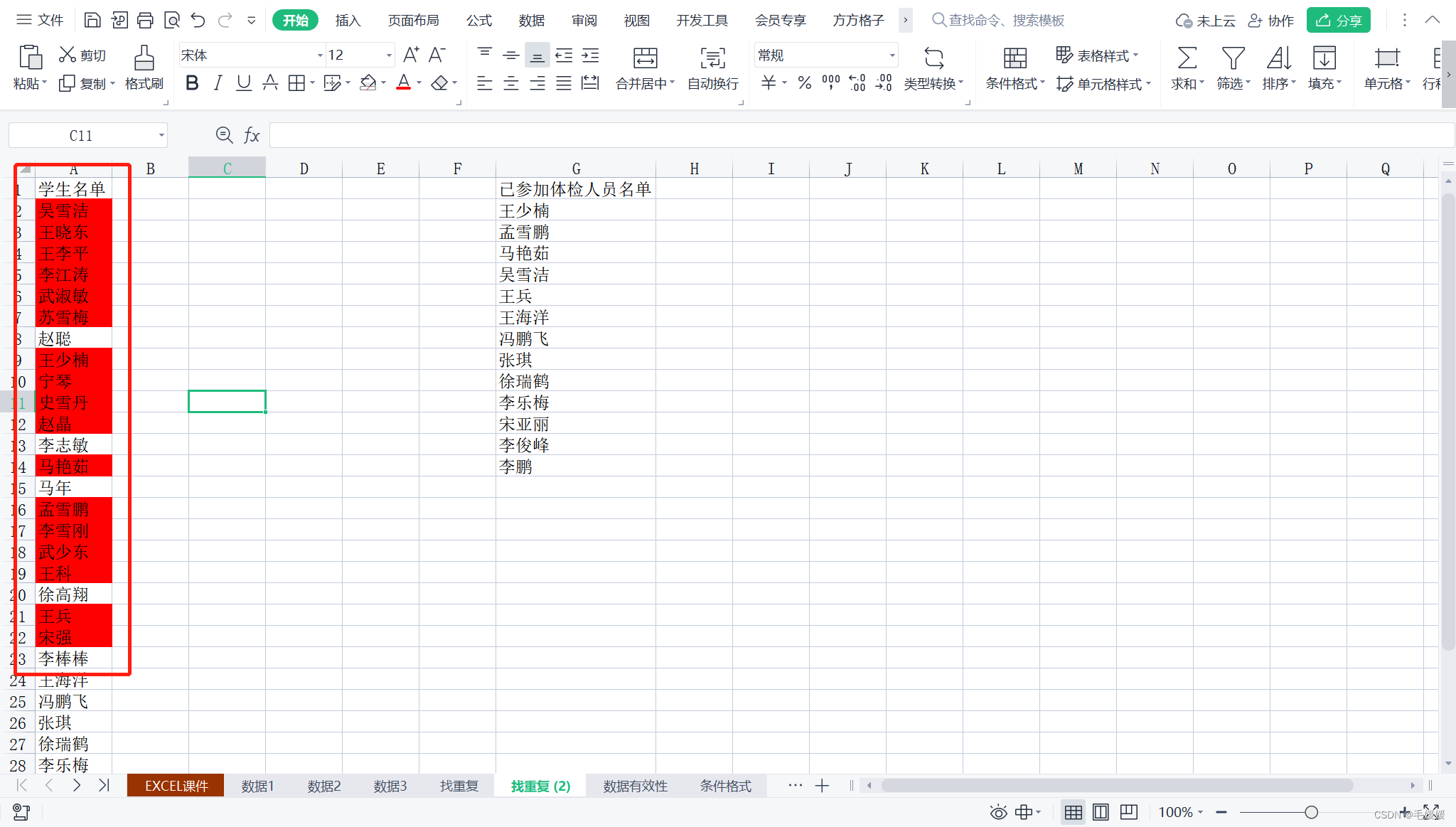This screenshot has width=1456, height=827.
Task: Open the font color picker dropdown
Action: coord(418,82)
